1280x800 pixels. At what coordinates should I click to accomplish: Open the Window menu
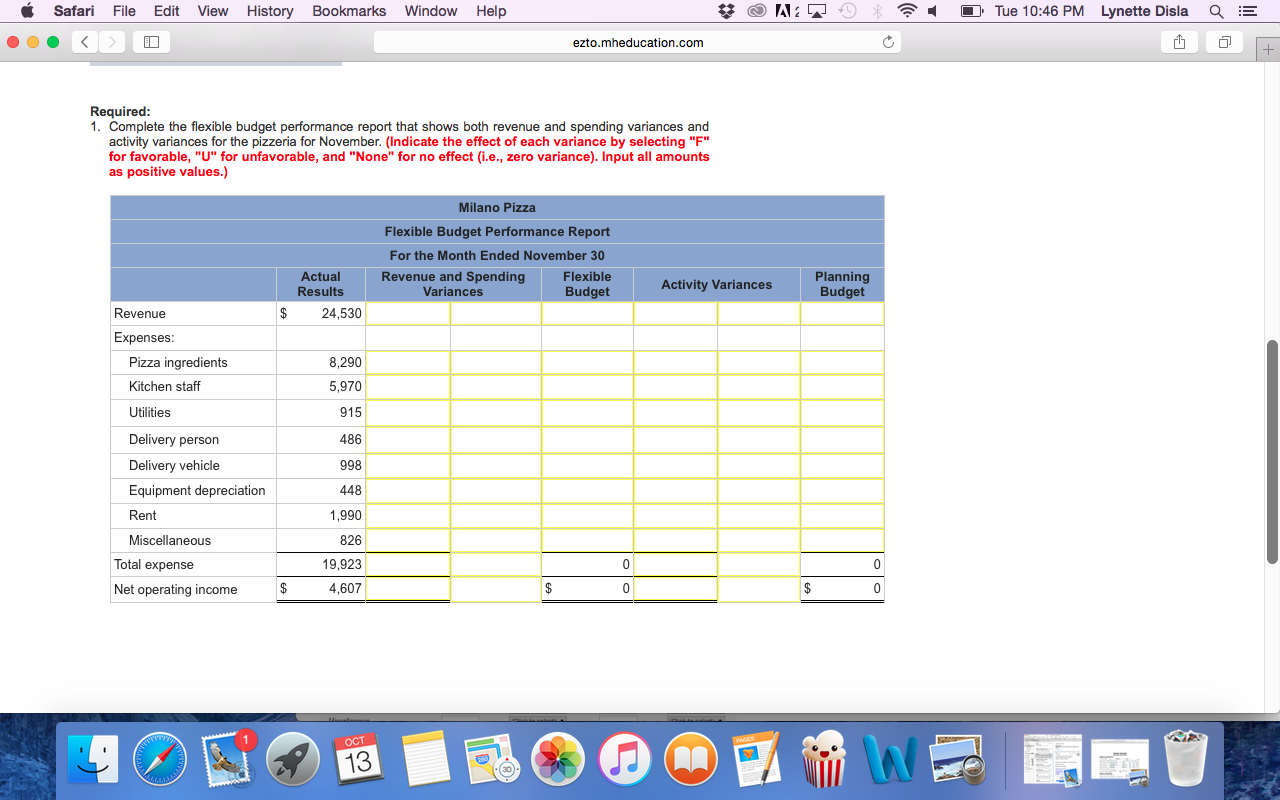point(431,11)
